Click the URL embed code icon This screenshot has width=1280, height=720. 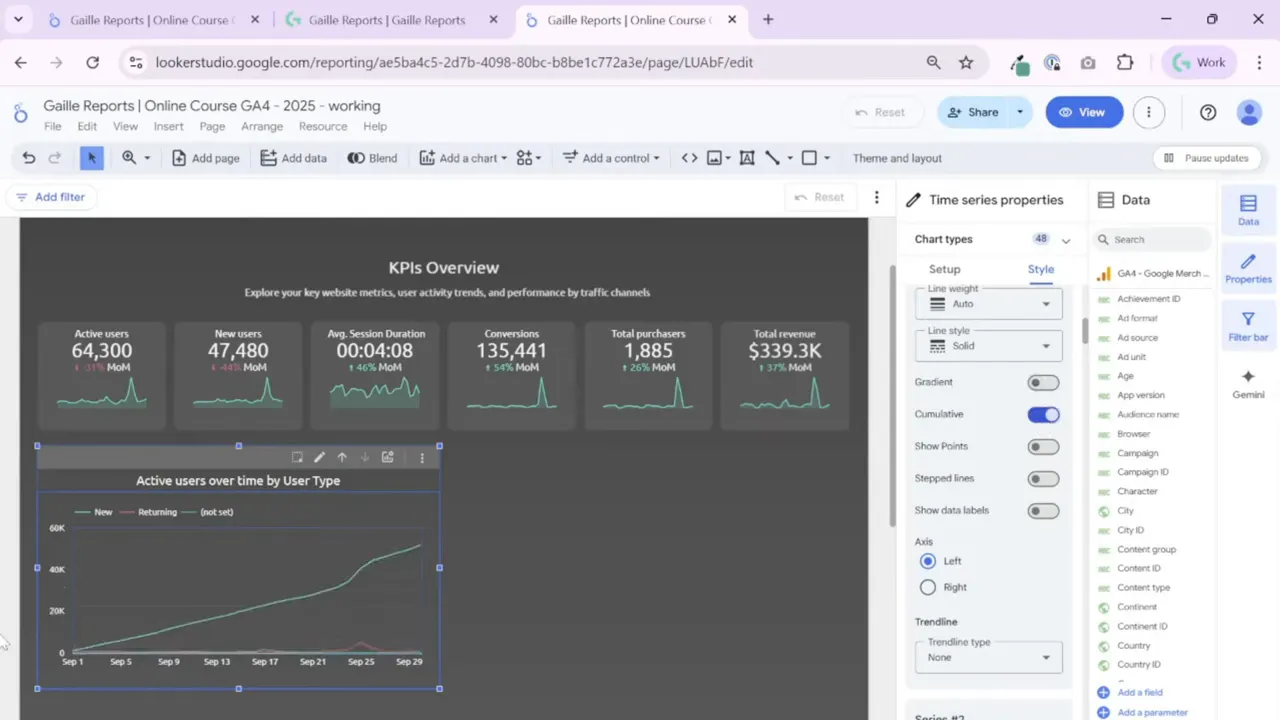tap(689, 158)
